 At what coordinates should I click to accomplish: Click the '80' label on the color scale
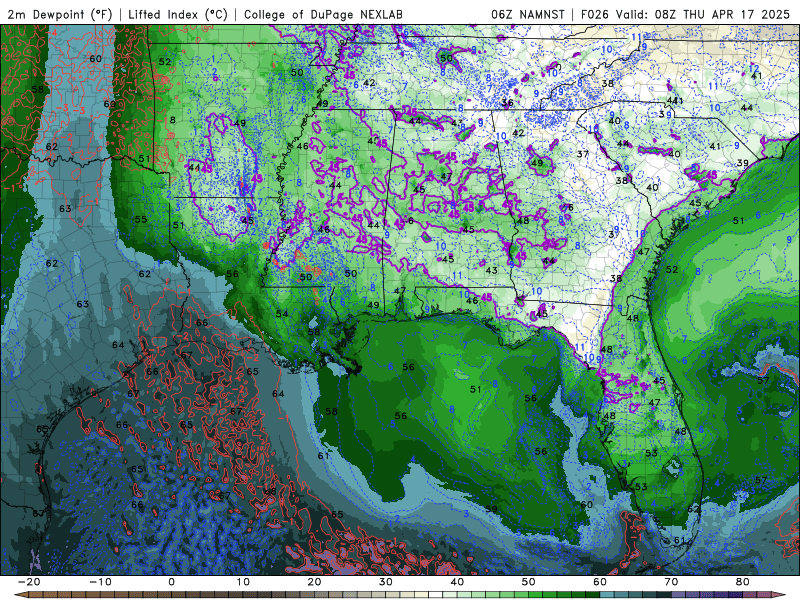(743, 582)
